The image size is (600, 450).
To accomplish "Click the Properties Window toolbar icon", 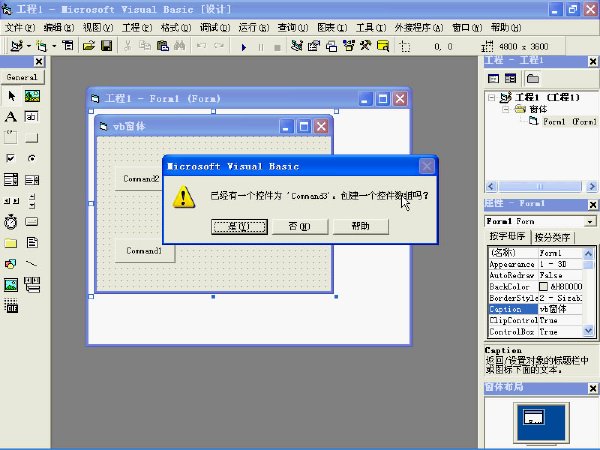I will click(x=314, y=46).
